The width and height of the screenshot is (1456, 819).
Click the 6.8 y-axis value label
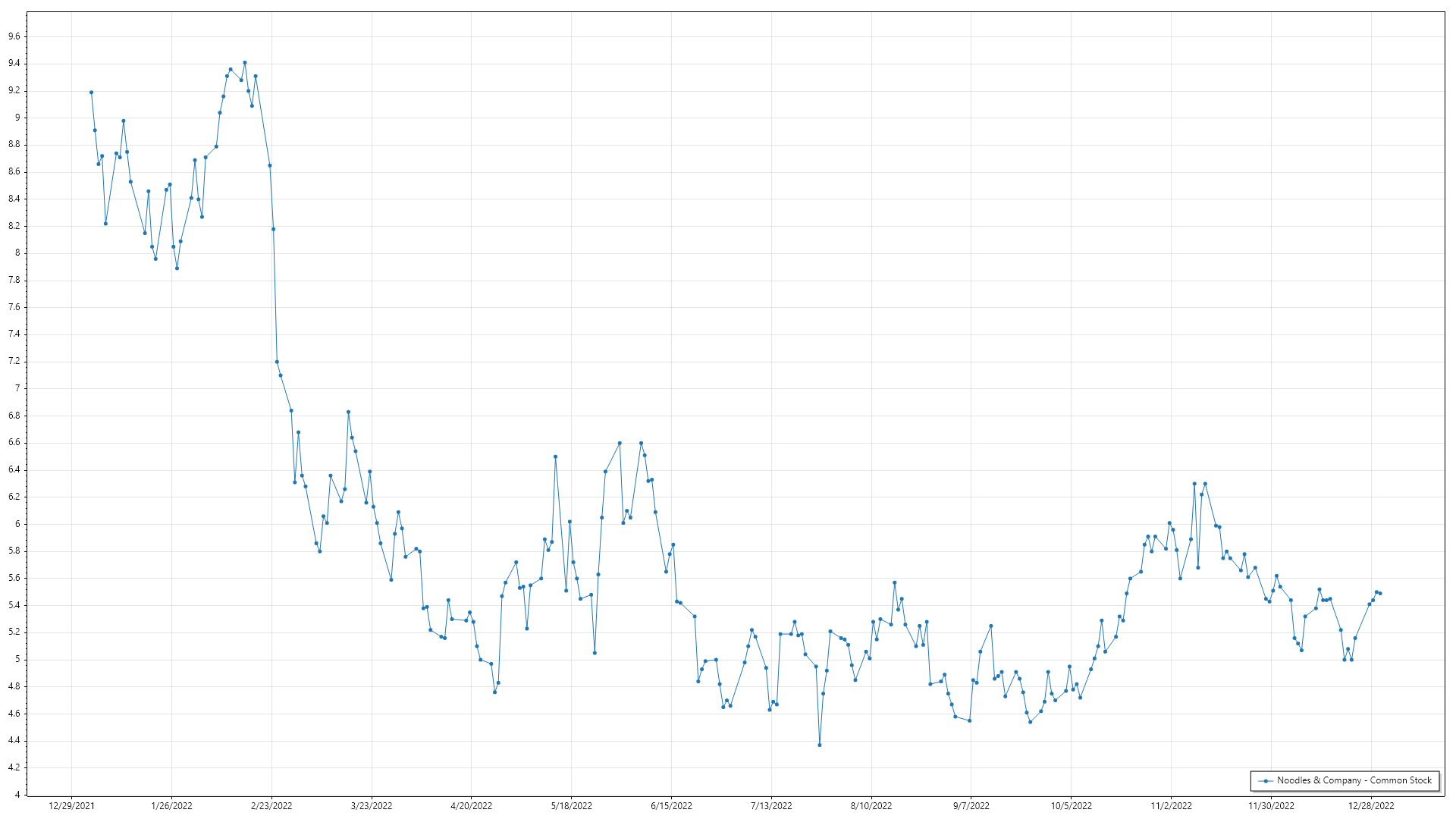(14, 416)
